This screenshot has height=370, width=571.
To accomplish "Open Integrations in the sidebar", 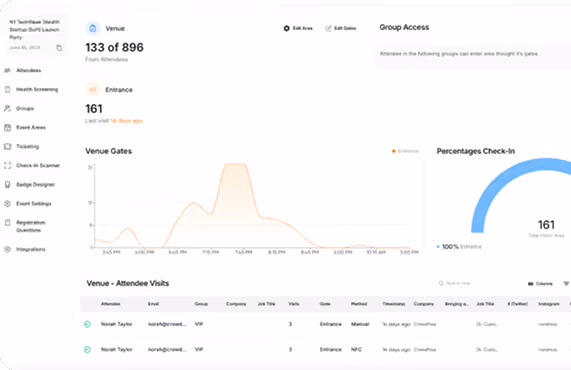I will (x=31, y=249).
